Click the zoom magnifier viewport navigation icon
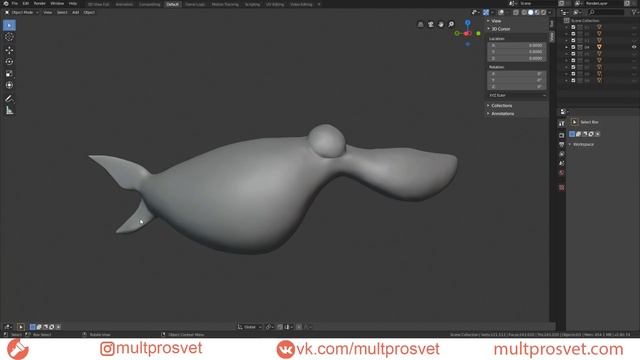640x360 pixels. coord(451,24)
